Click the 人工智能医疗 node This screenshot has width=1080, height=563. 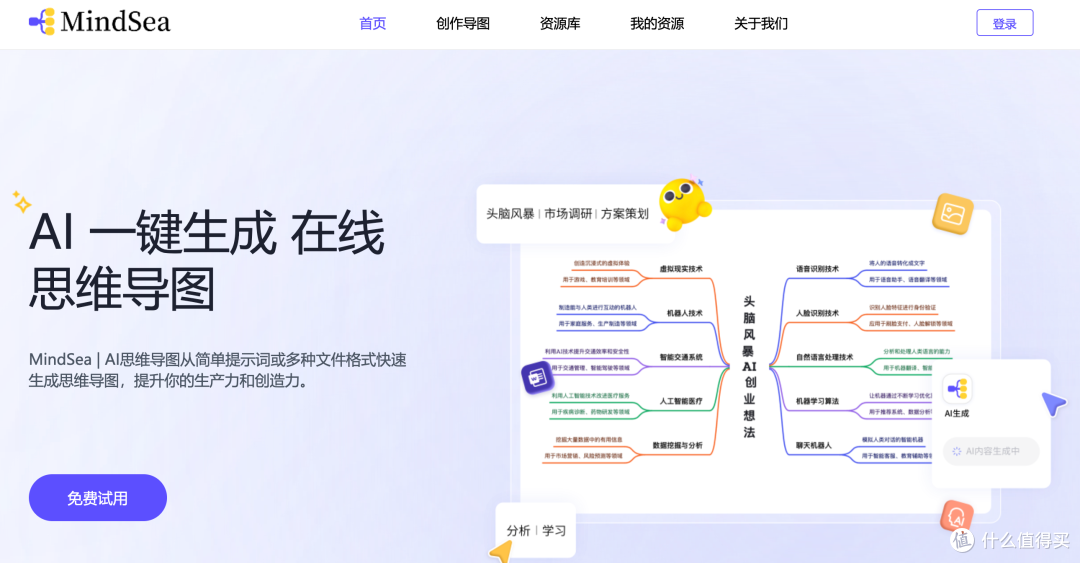pos(681,401)
